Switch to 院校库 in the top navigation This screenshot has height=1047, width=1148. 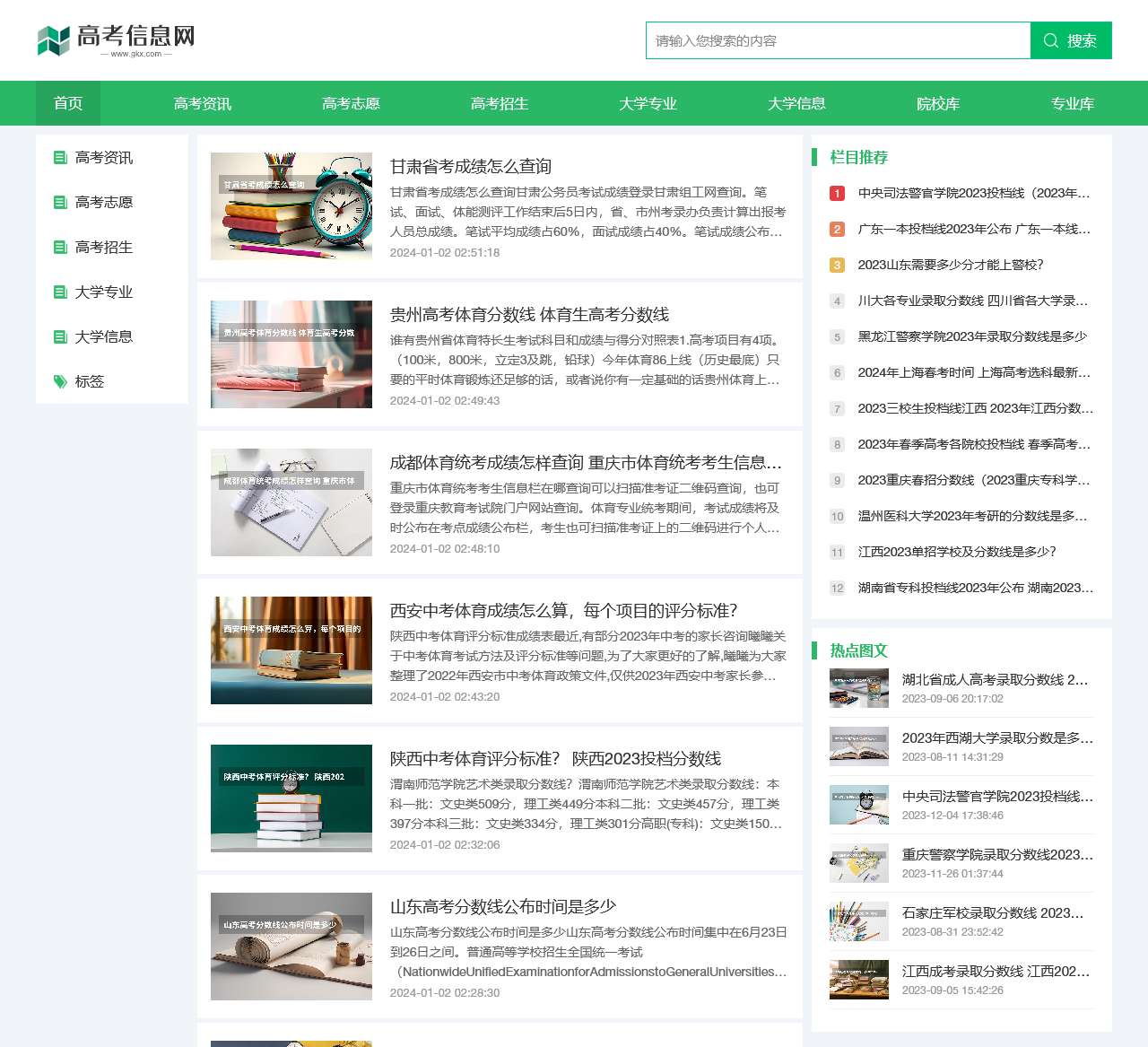tap(938, 103)
